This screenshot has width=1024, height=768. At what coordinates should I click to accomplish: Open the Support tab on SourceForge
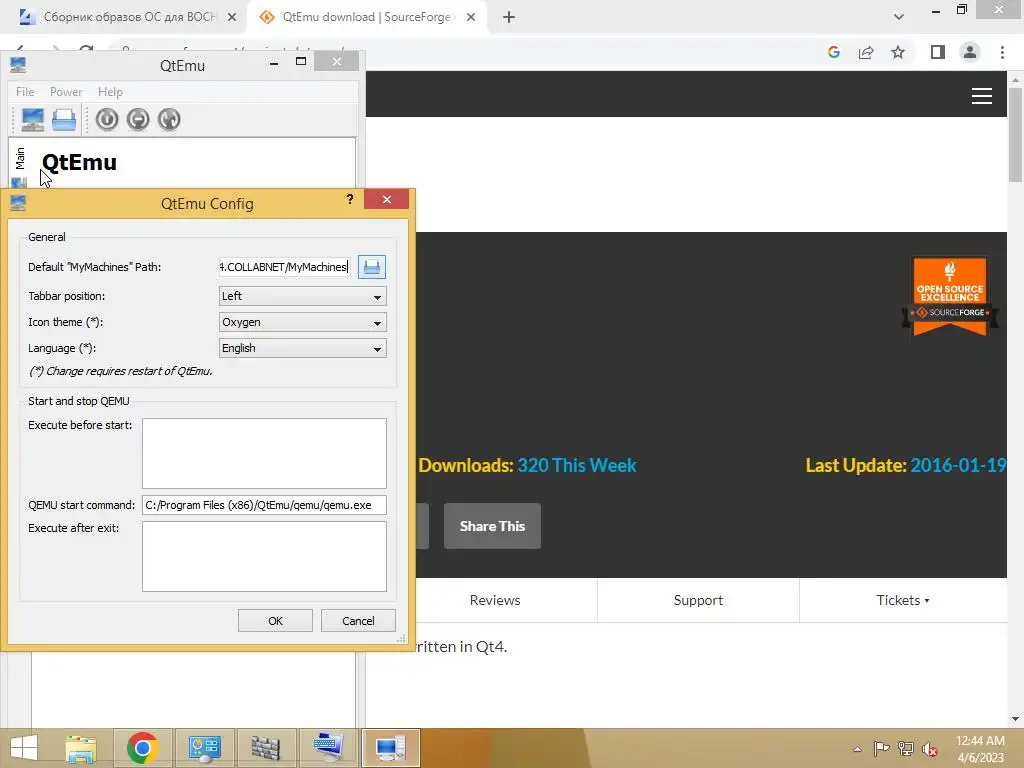point(698,600)
